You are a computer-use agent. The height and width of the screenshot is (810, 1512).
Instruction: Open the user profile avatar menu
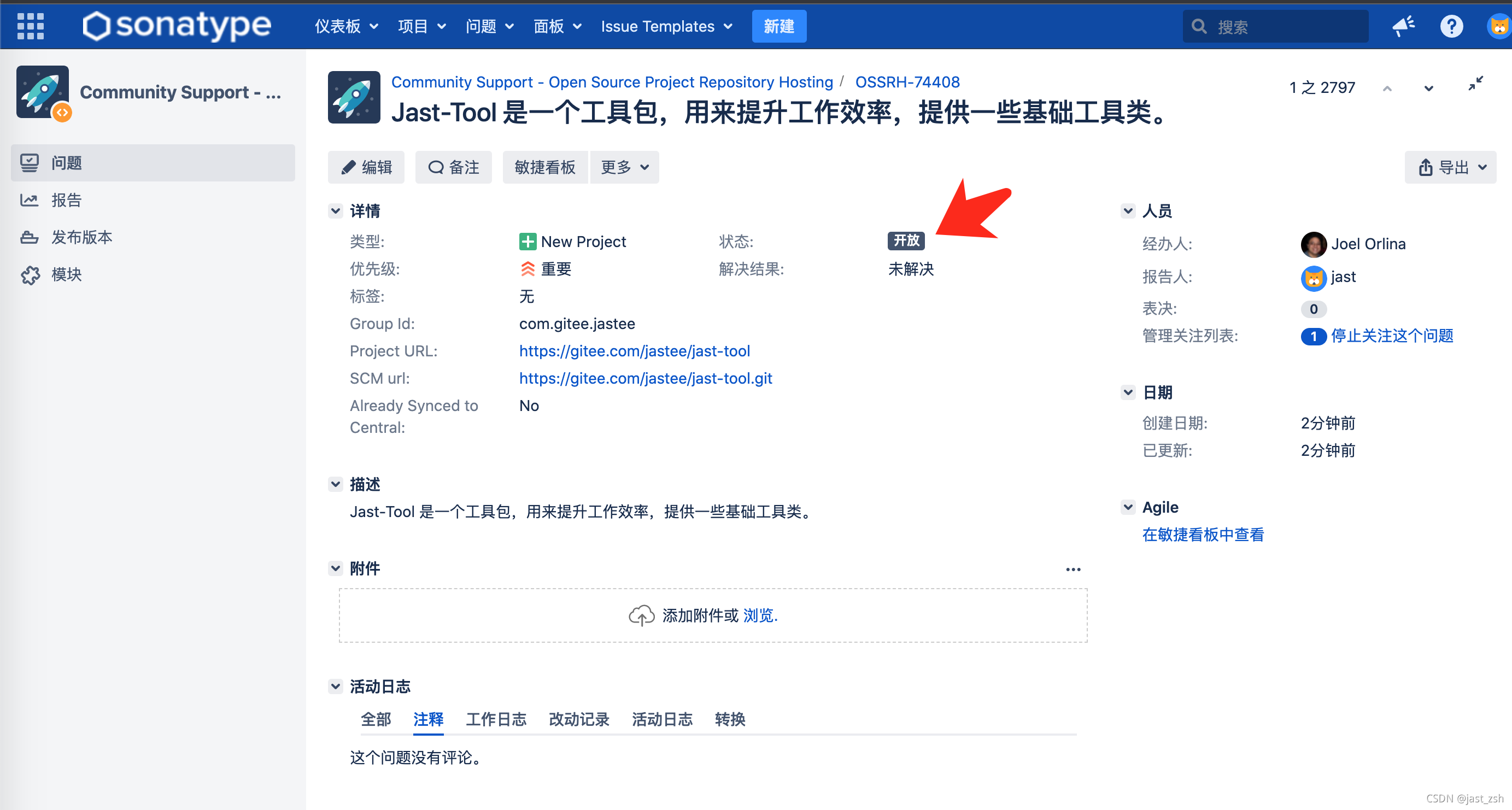1498,26
